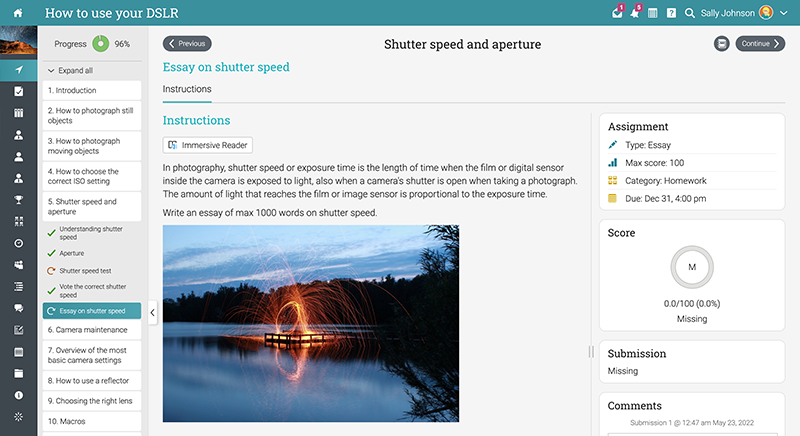The height and width of the screenshot is (436, 800).
Task: Open lesson 1. Introduction
Action: (92, 90)
